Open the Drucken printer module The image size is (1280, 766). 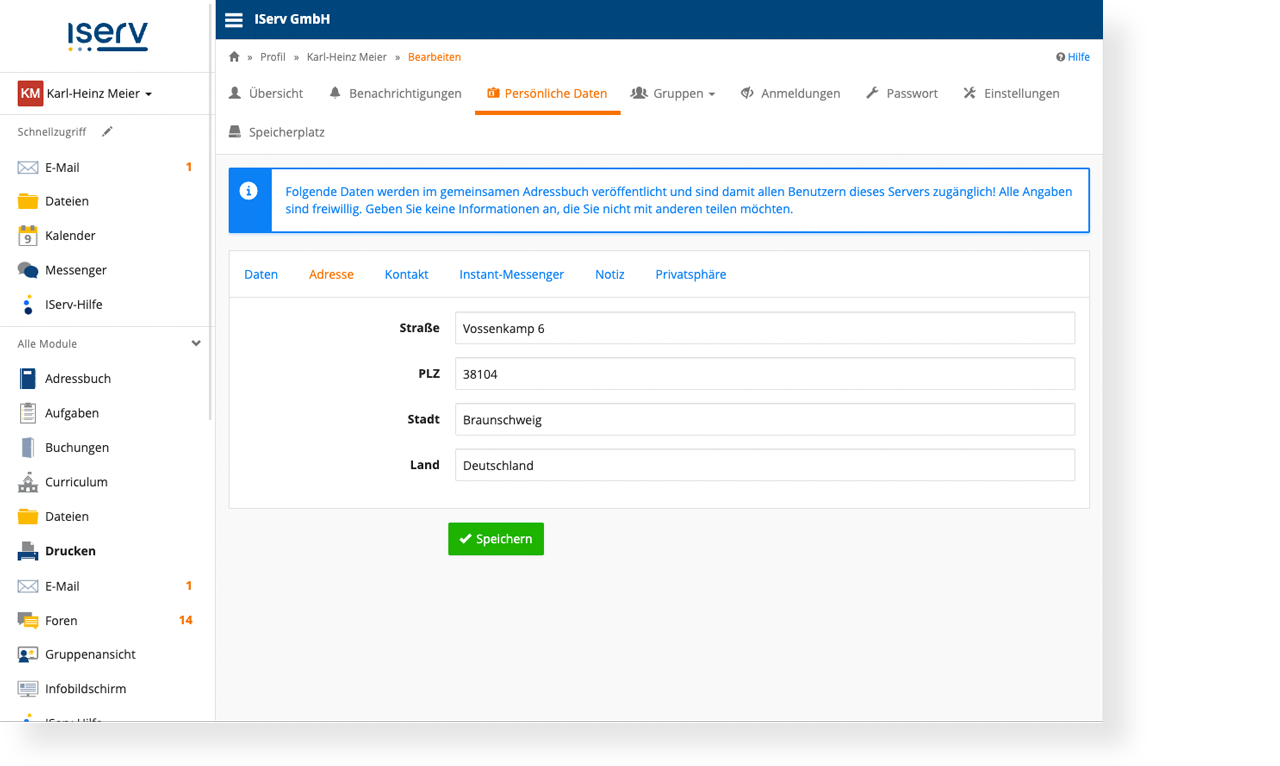[x=69, y=551]
